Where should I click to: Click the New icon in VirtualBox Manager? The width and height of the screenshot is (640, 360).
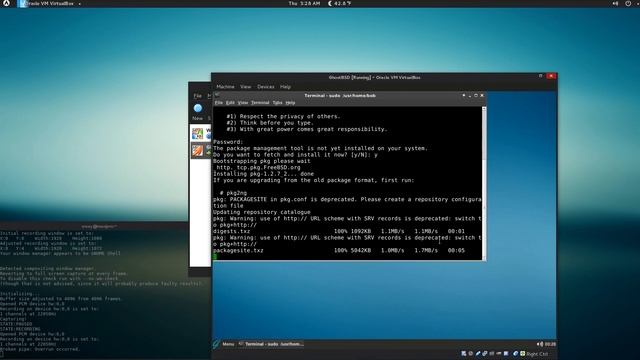[x=198, y=108]
